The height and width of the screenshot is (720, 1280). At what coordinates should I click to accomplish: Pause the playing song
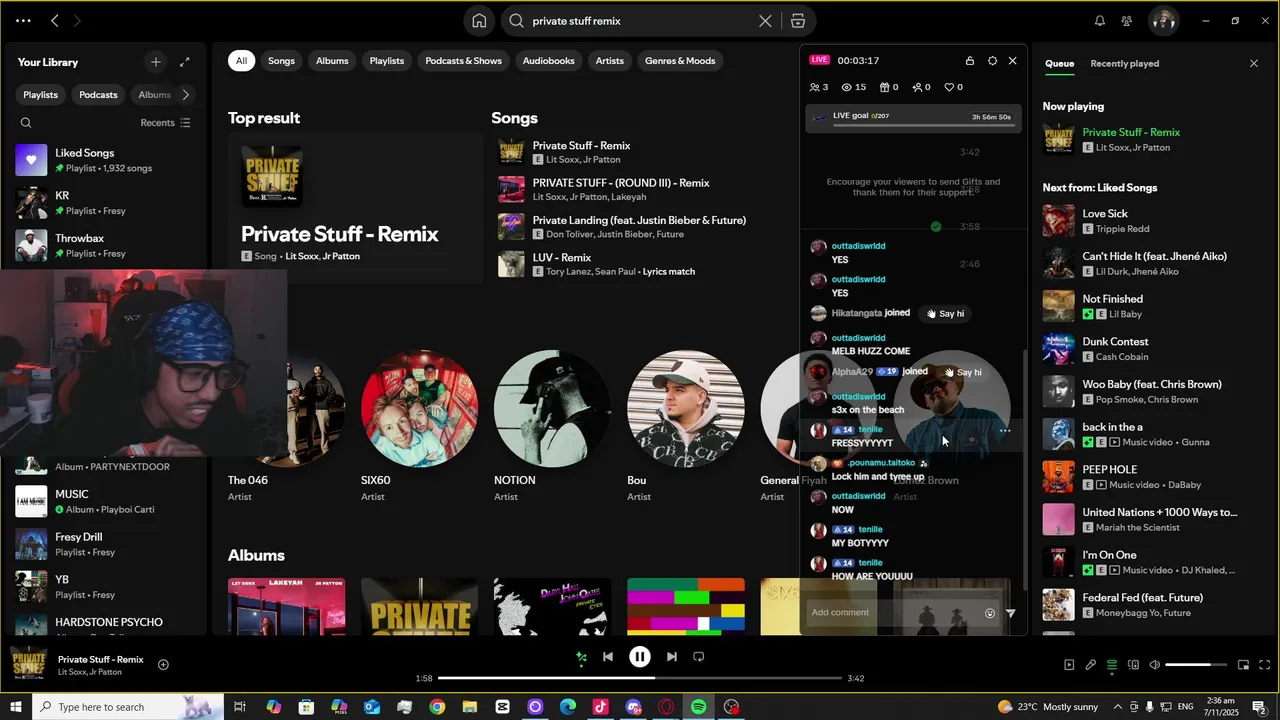point(640,657)
